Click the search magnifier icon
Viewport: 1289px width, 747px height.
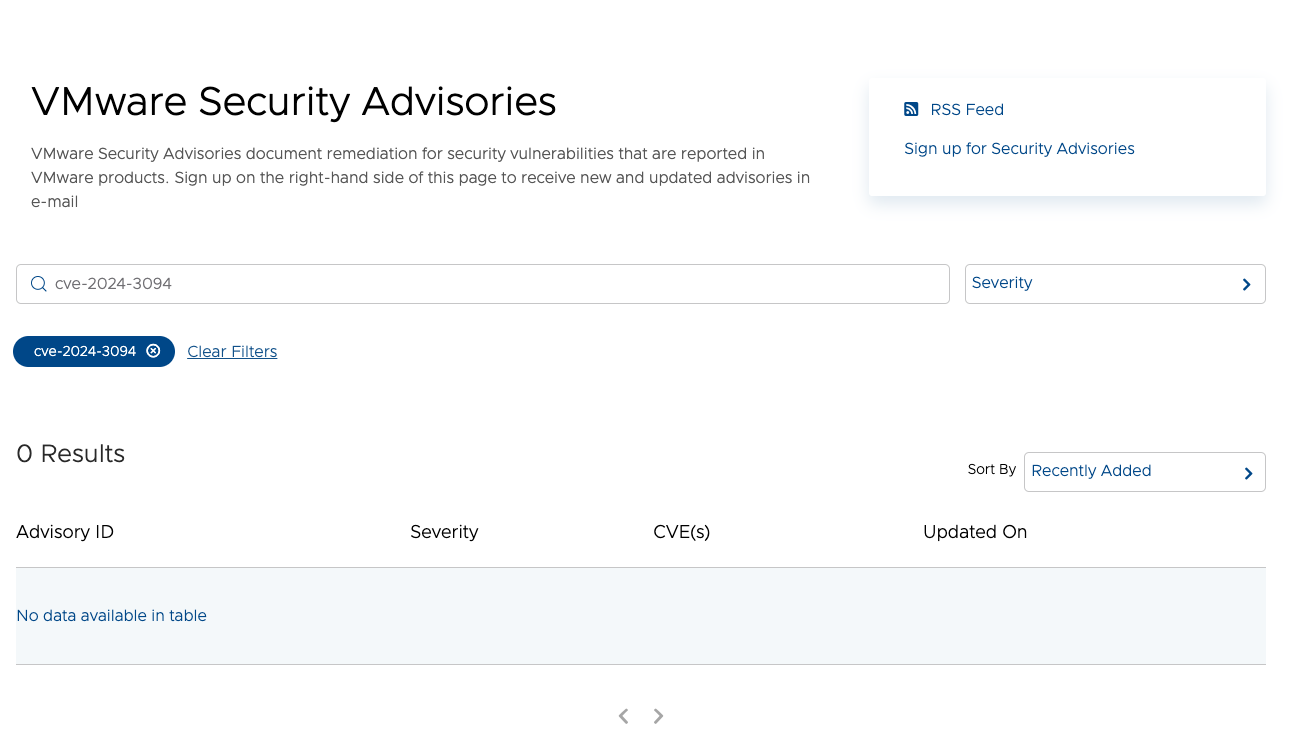click(39, 284)
